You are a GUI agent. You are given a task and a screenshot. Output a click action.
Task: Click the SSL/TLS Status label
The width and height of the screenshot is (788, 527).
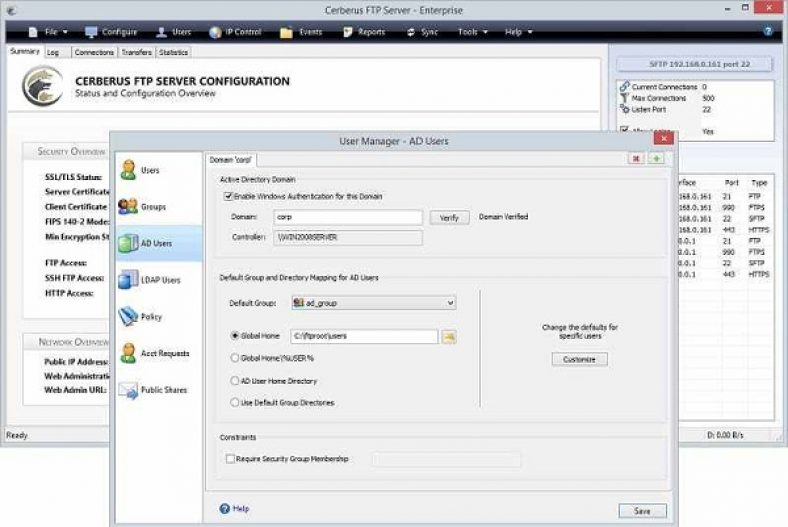coord(73,177)
